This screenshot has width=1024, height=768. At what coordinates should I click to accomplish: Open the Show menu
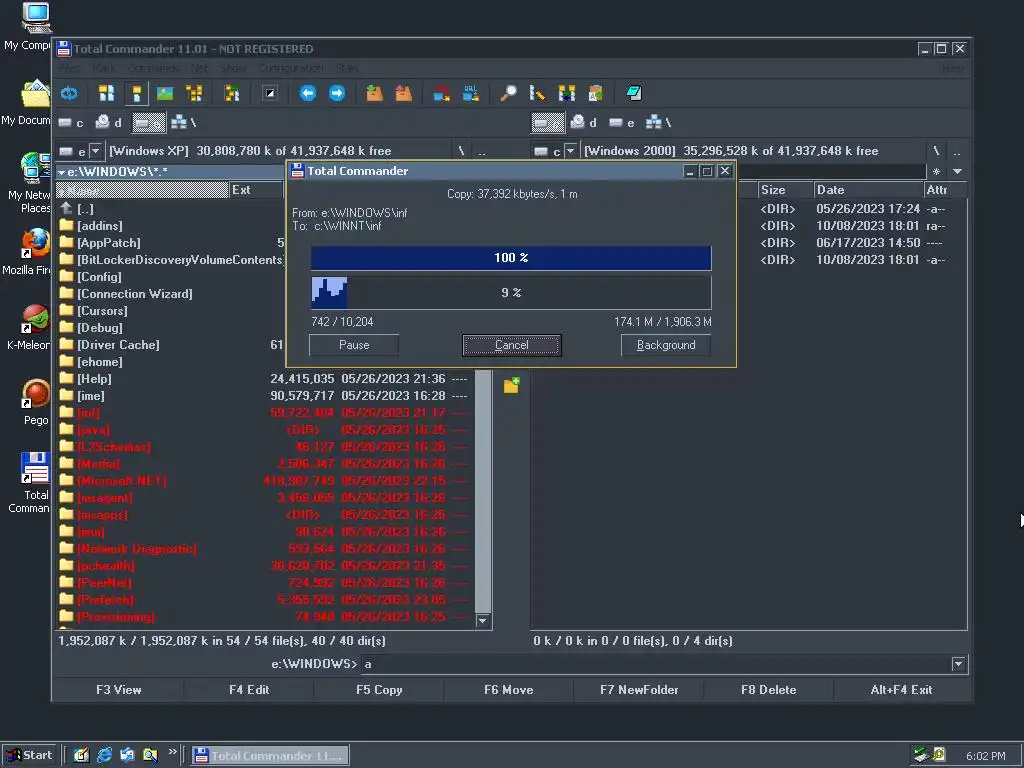pos(233,68)
